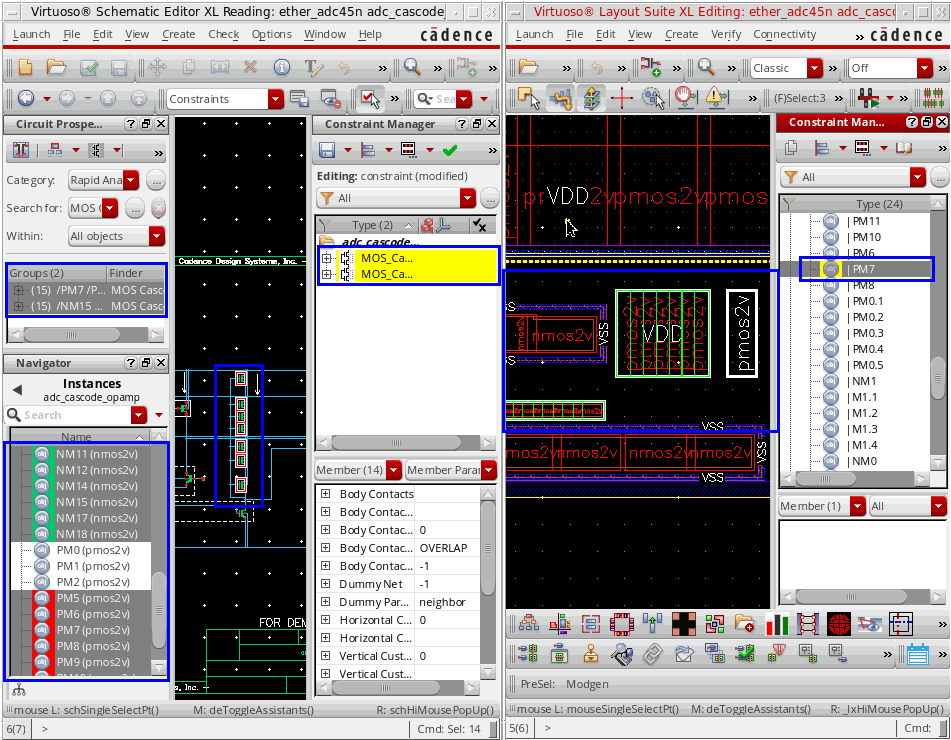Toggle the checkbox-cursor button in schematic toolbar
The height and width of the screenshot is (740, 951).
(x=370, y=99)
